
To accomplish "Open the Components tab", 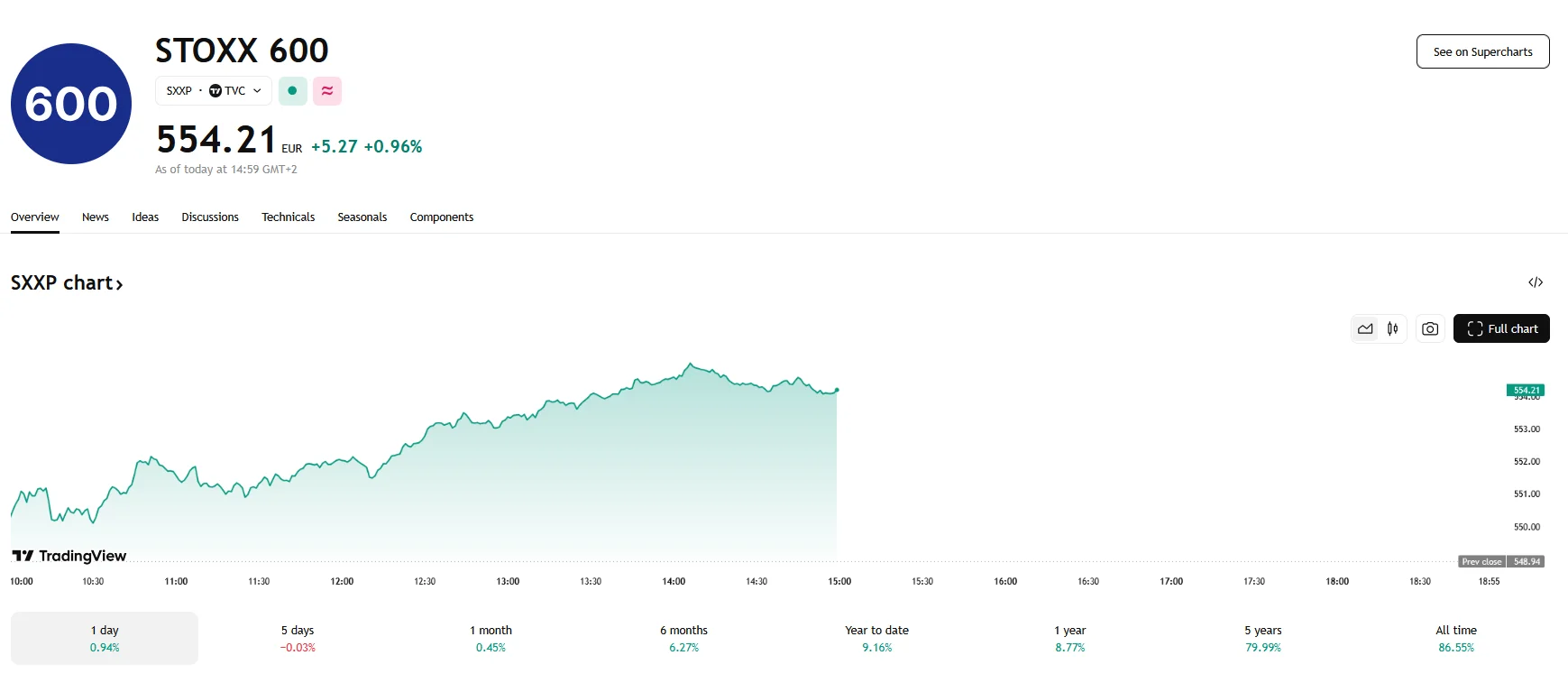I will [441, 217].
